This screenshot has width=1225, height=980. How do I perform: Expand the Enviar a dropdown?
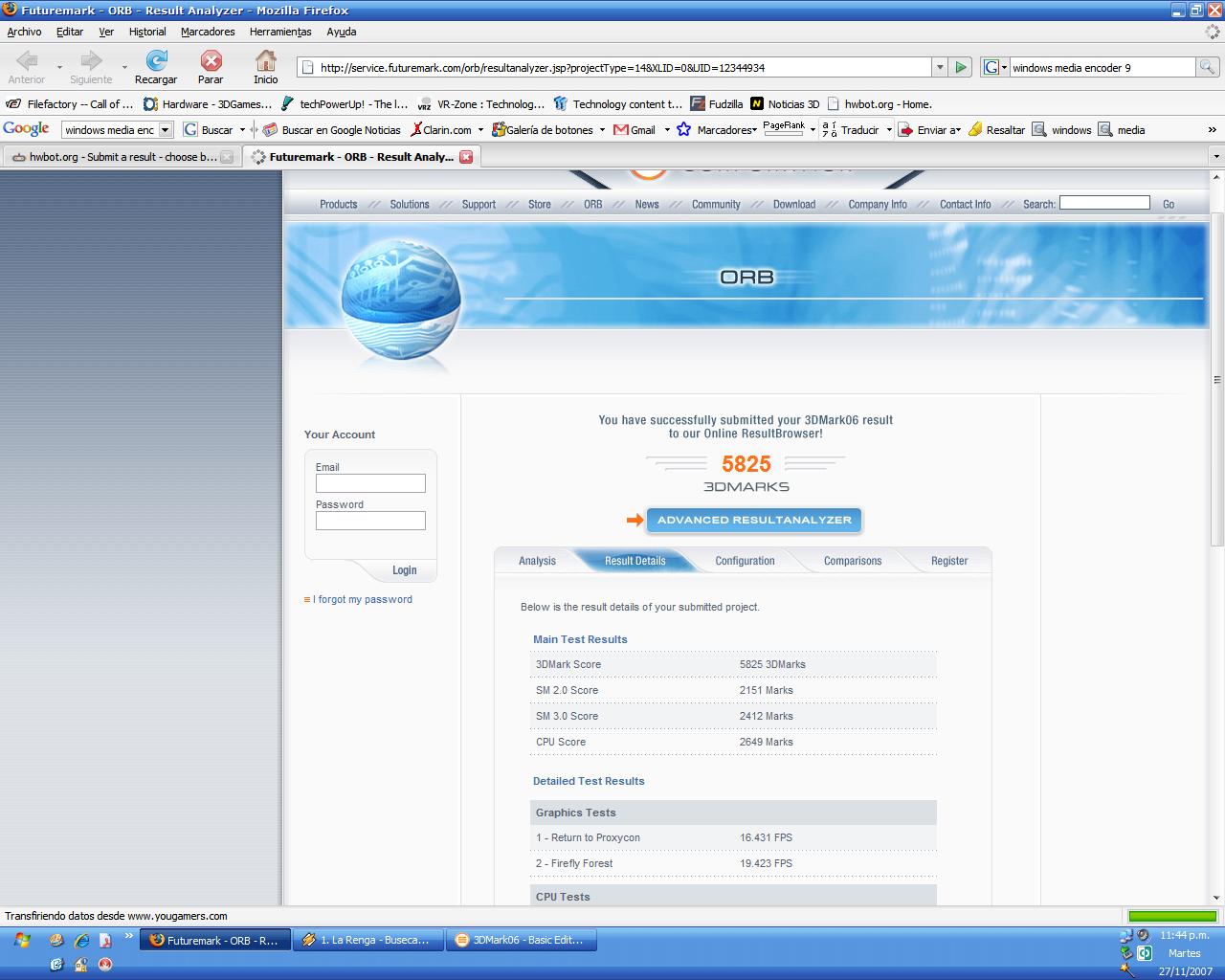tap(956, 129)
